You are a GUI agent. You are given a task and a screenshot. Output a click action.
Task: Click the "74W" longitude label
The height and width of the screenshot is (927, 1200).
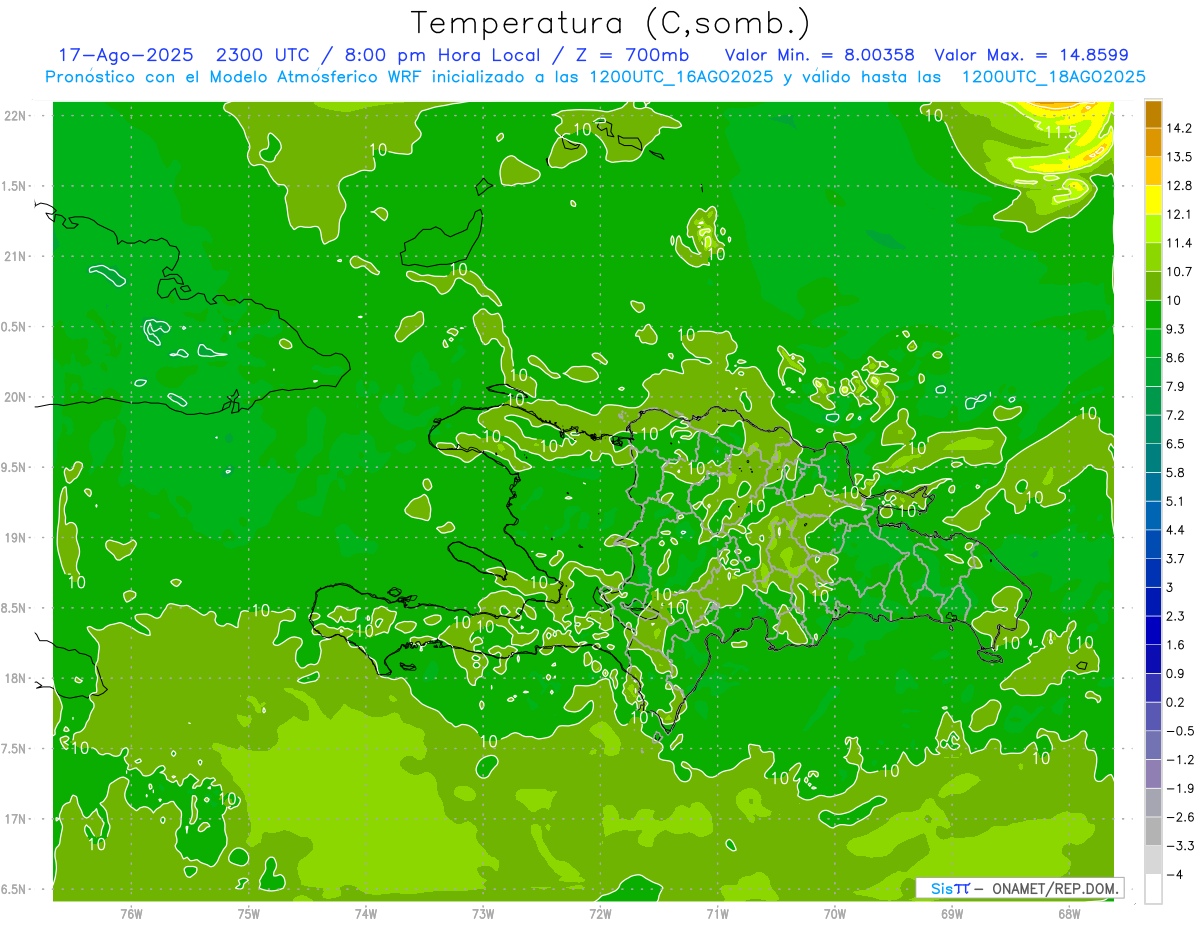click(366, 913)
